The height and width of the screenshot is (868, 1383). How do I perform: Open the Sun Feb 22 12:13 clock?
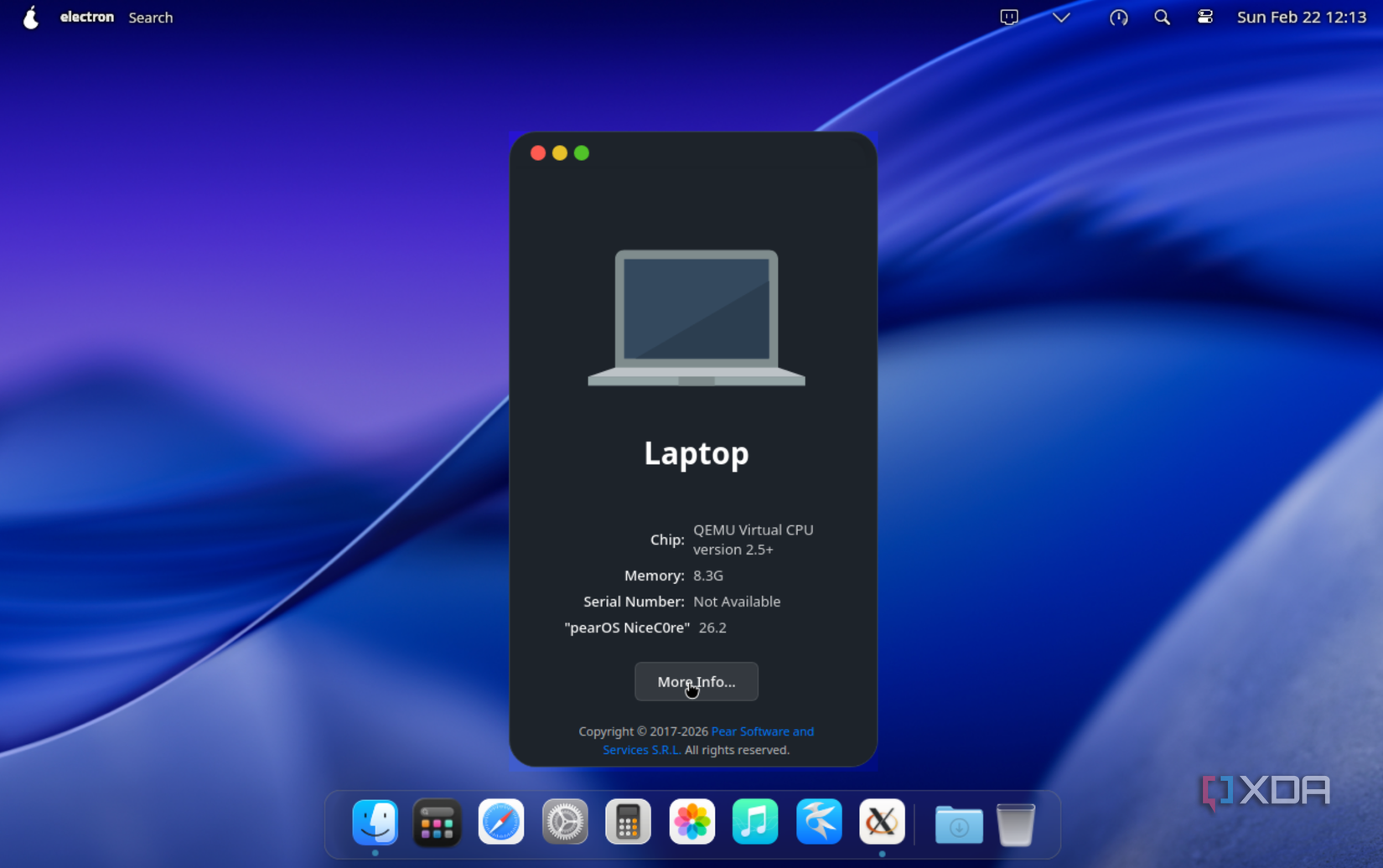(x=1302, y=17)
